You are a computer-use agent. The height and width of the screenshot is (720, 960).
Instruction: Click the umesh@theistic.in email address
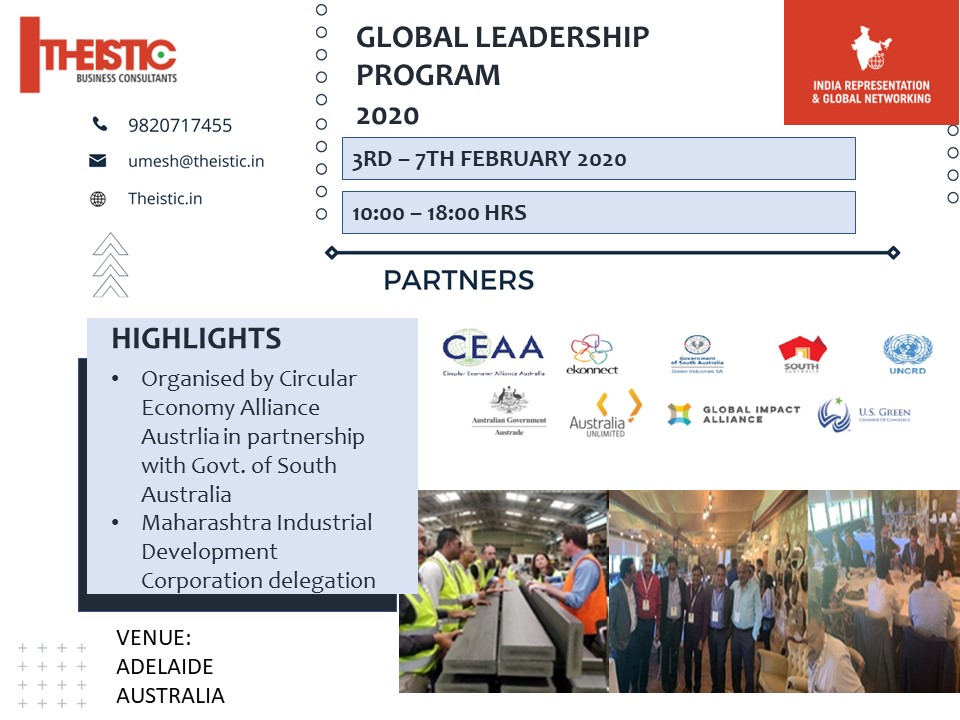[196, 161]
